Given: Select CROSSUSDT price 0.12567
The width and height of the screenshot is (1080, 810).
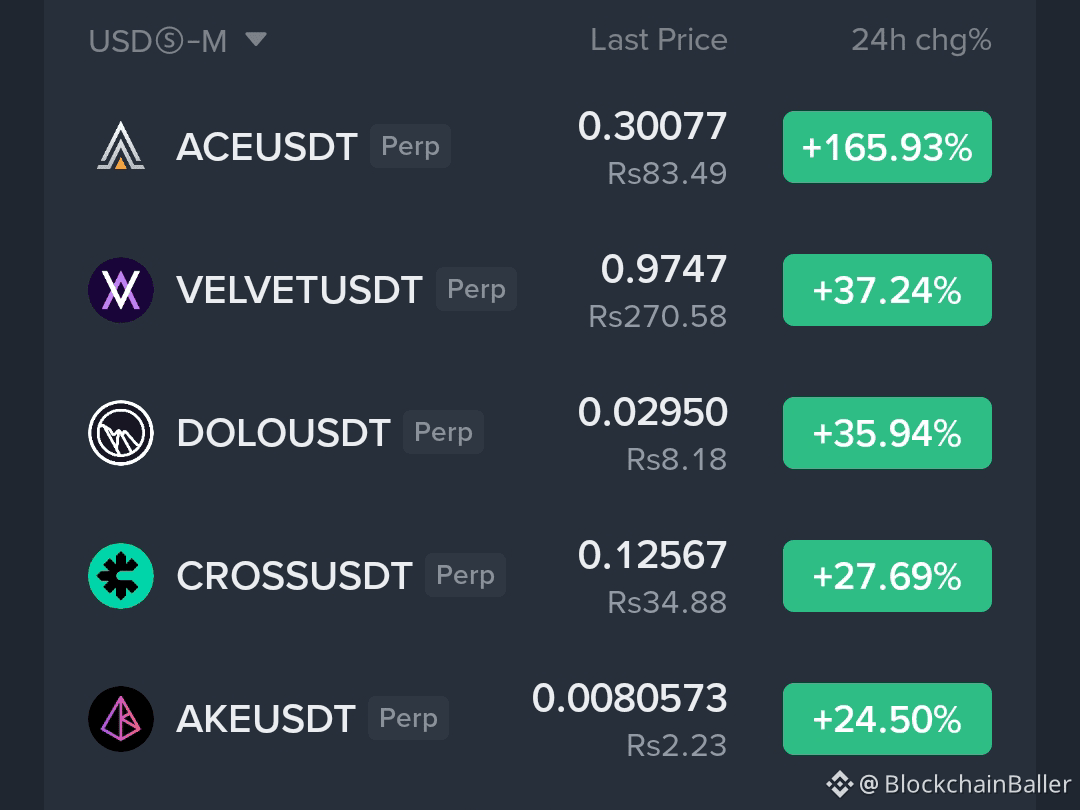Looking at the screenshot, I should [652, 555].
